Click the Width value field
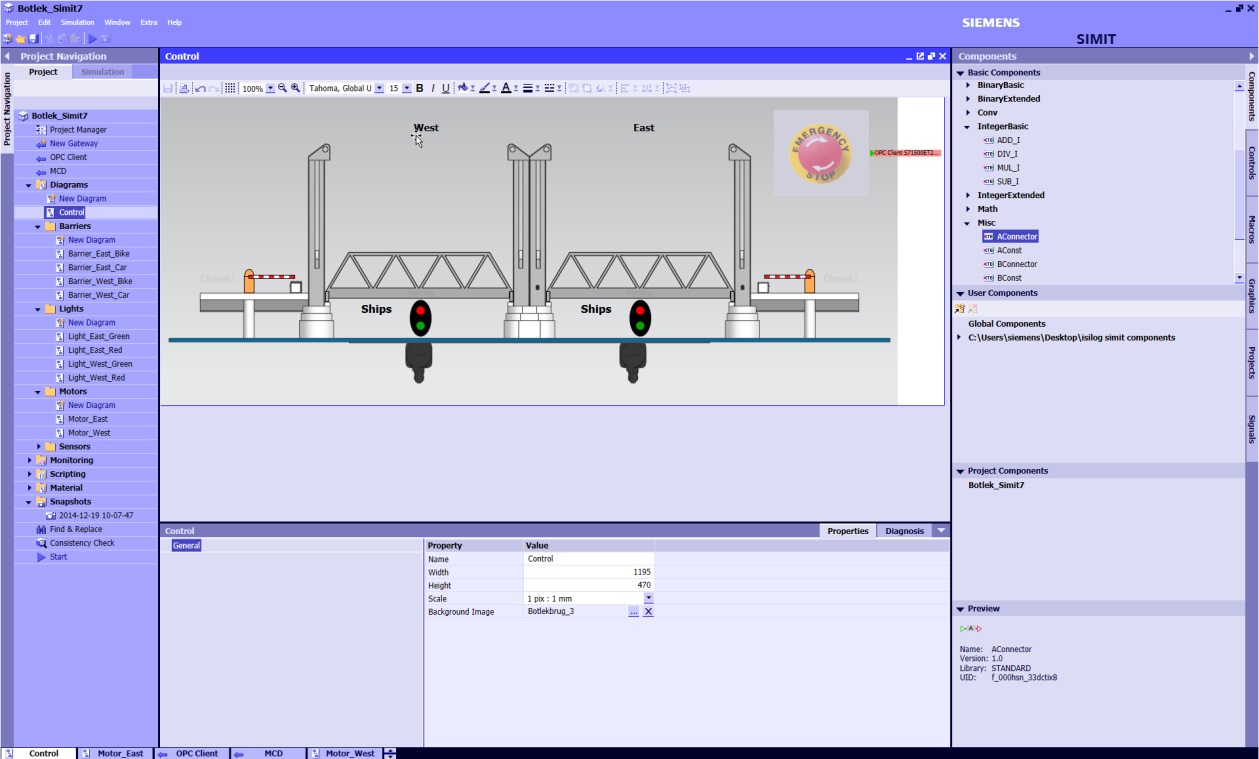Screen dimensions: 1259x759 coord(589,572)
